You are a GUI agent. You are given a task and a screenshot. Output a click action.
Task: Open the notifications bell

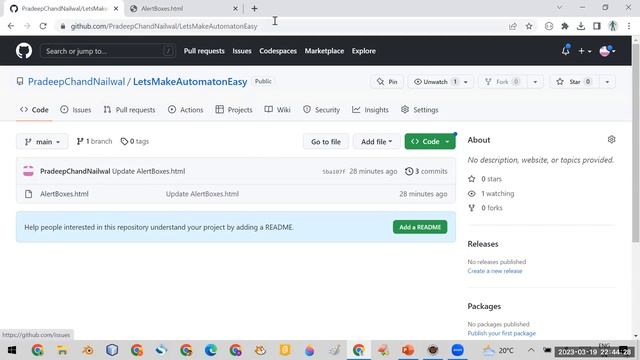point(565,51)
